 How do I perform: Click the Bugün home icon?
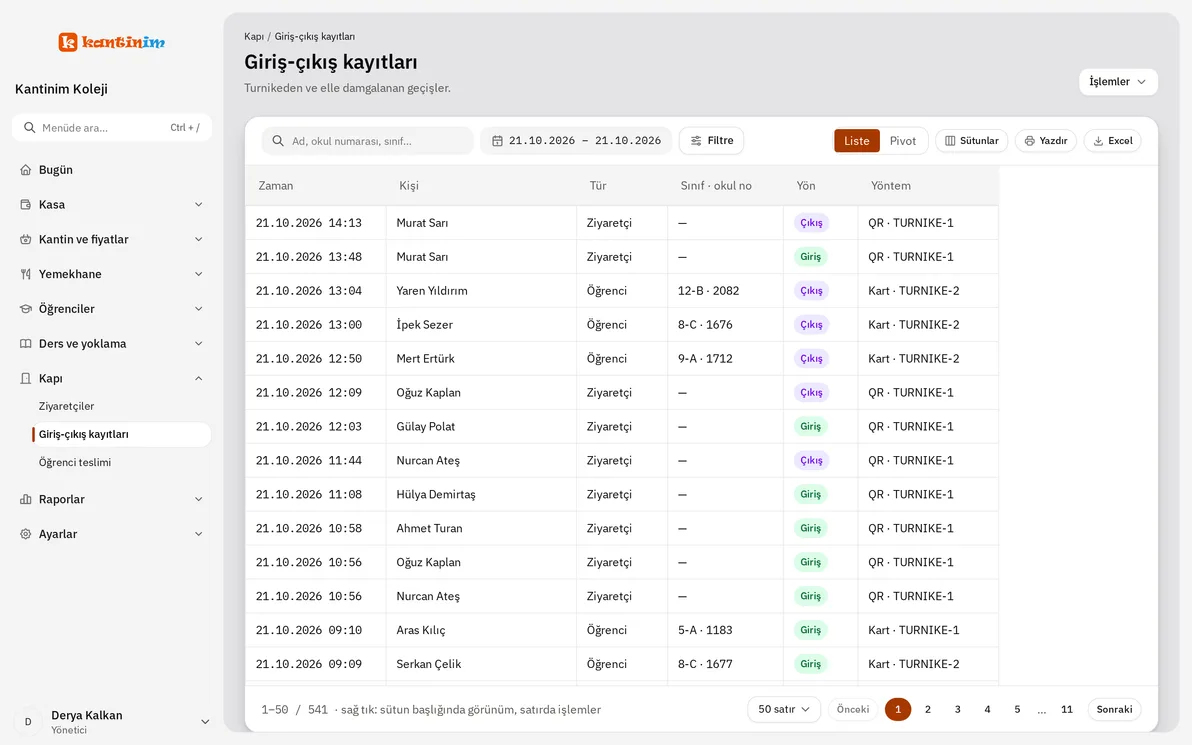26,170
